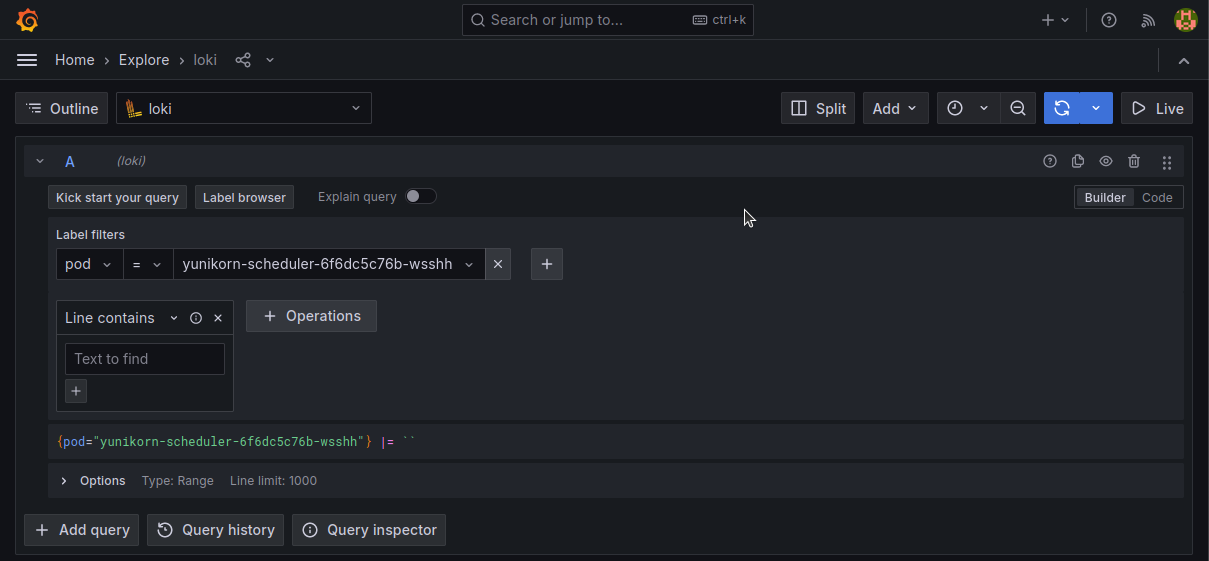Switch query editor to Code mode

[1157, 197]
